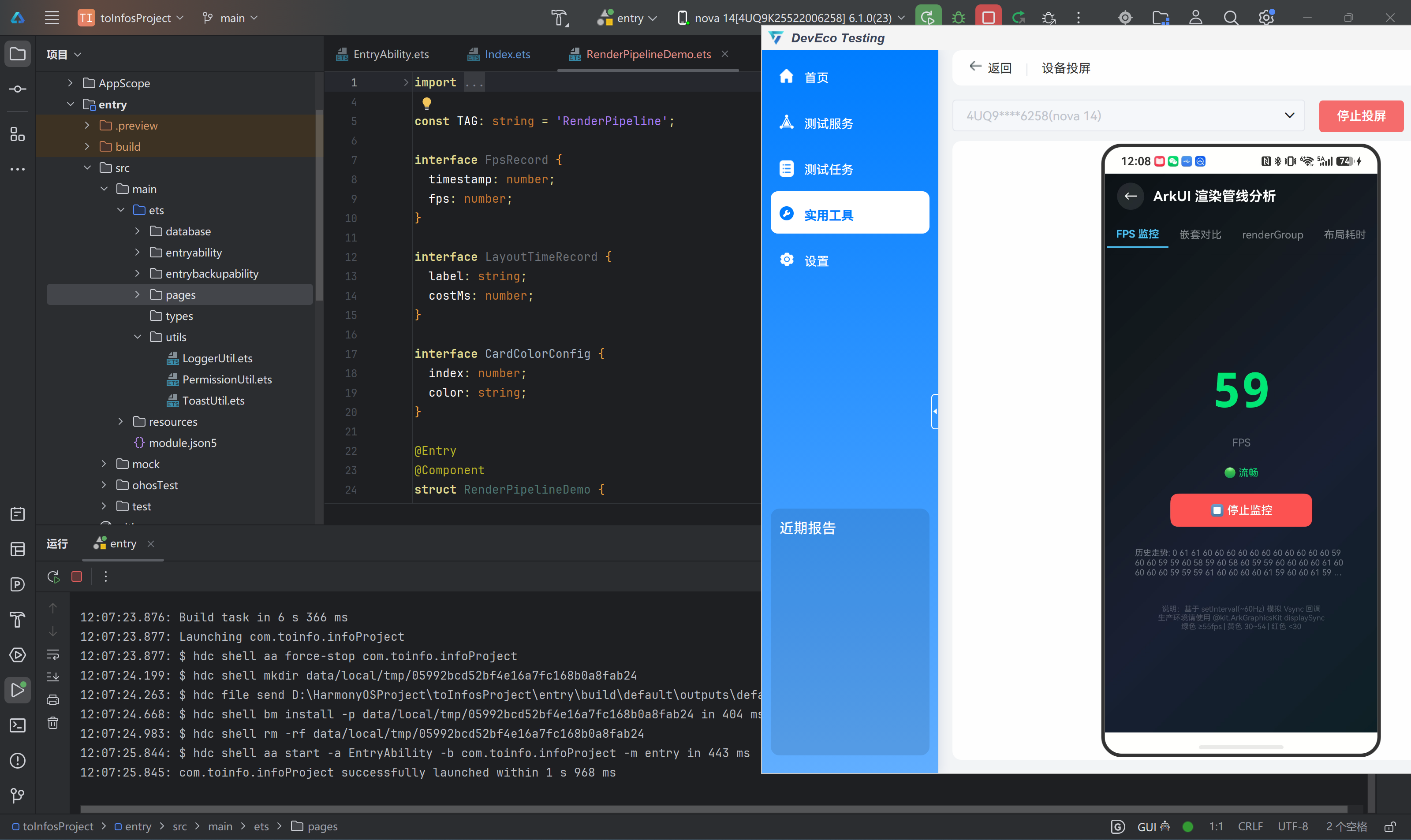Screen dimensions: 1411x840
Task: Open more tool windows ellipsis in left bar
Action: click(x=18, y=169)
